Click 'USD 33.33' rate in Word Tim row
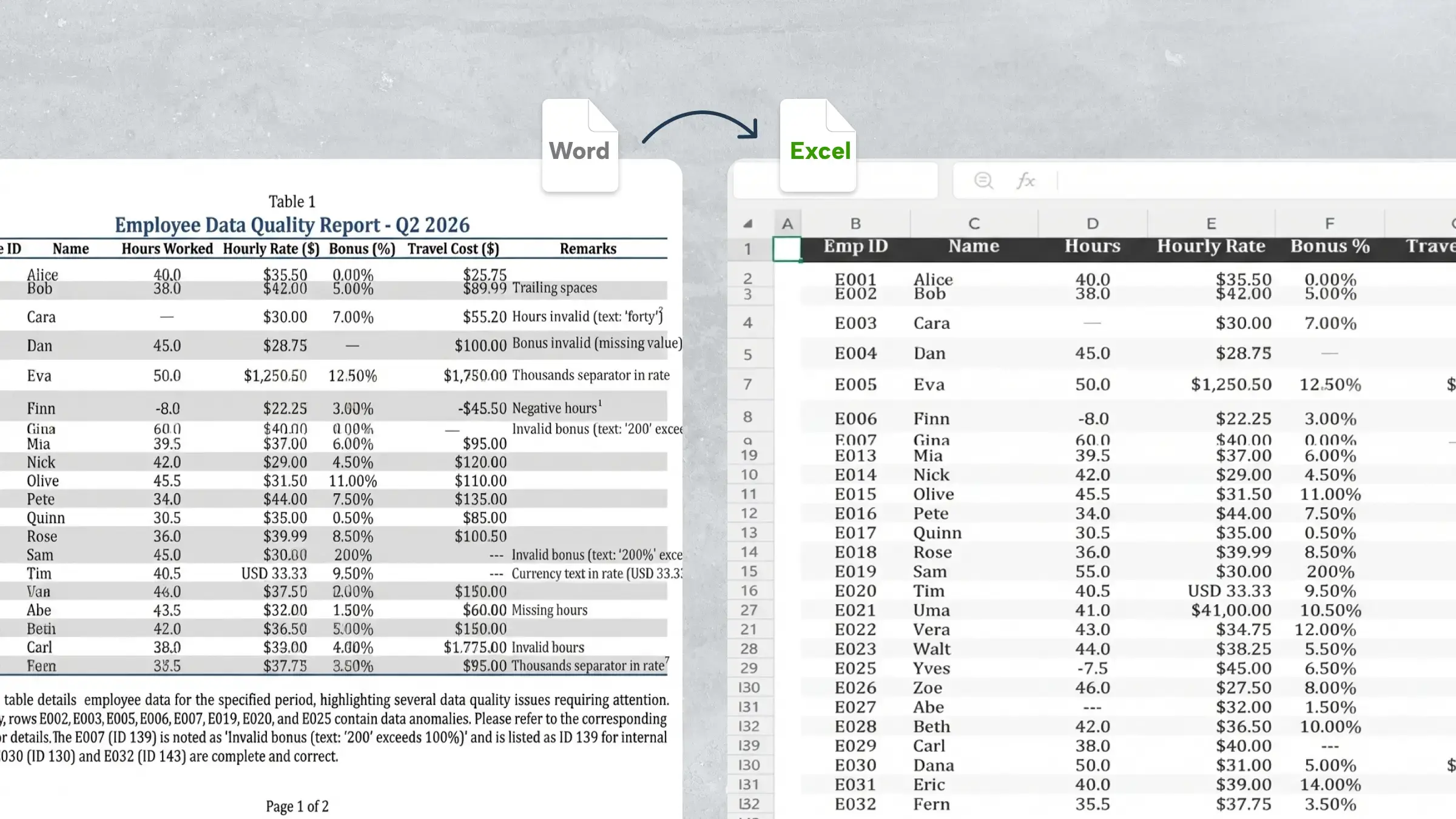The height and width of the screenshot is (819, 1456). (274, 573)
